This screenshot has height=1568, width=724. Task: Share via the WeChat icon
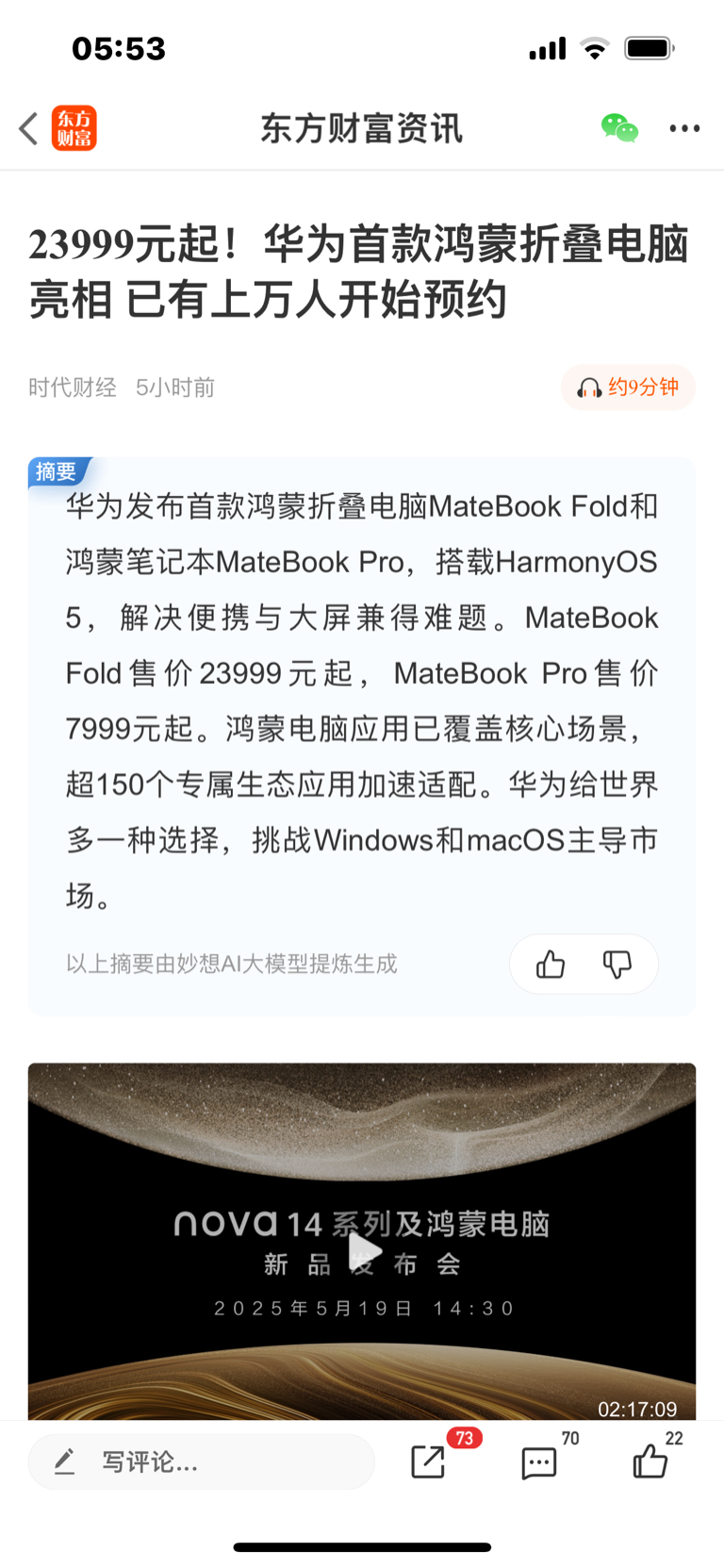pos(619,128)
